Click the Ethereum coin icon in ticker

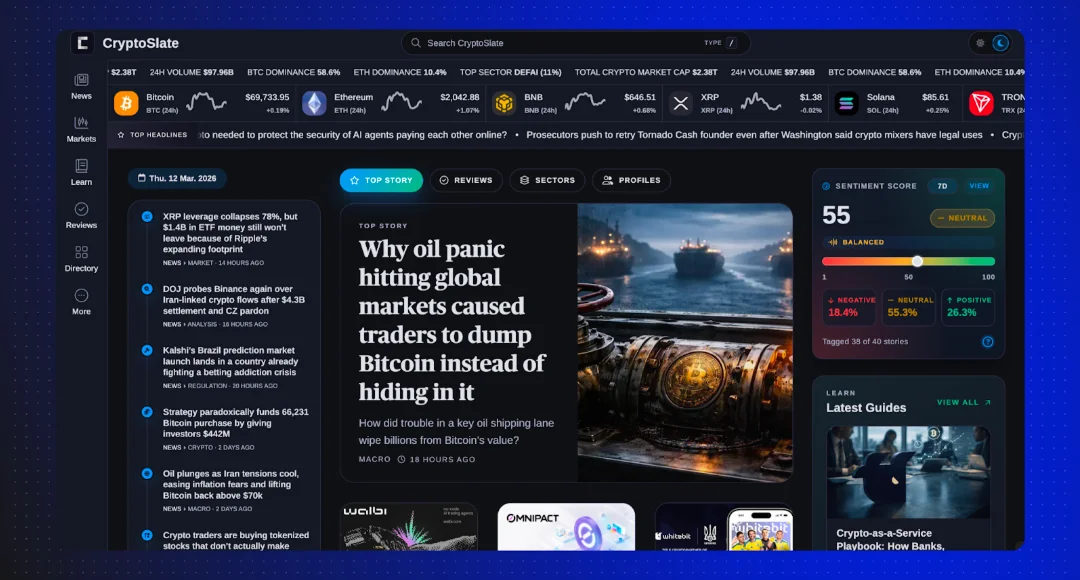tap(314, 103)
